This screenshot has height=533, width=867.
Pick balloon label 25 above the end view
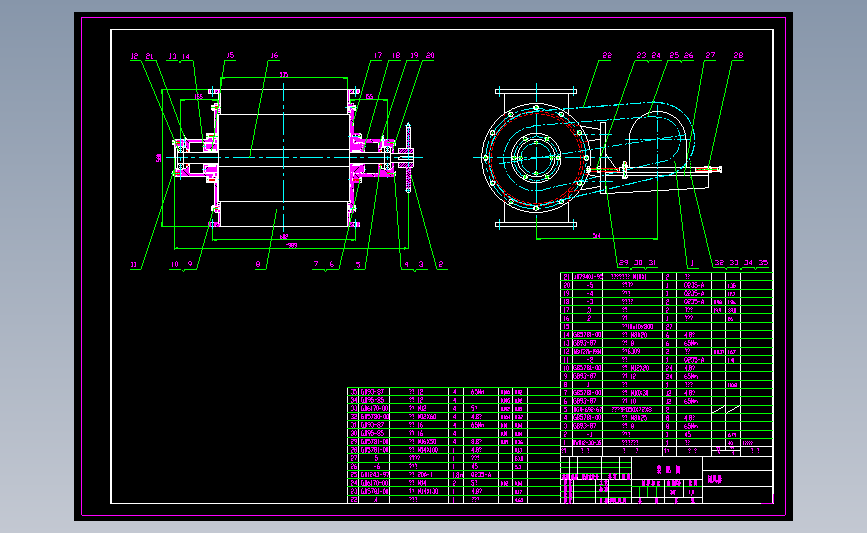coord(674,55)
